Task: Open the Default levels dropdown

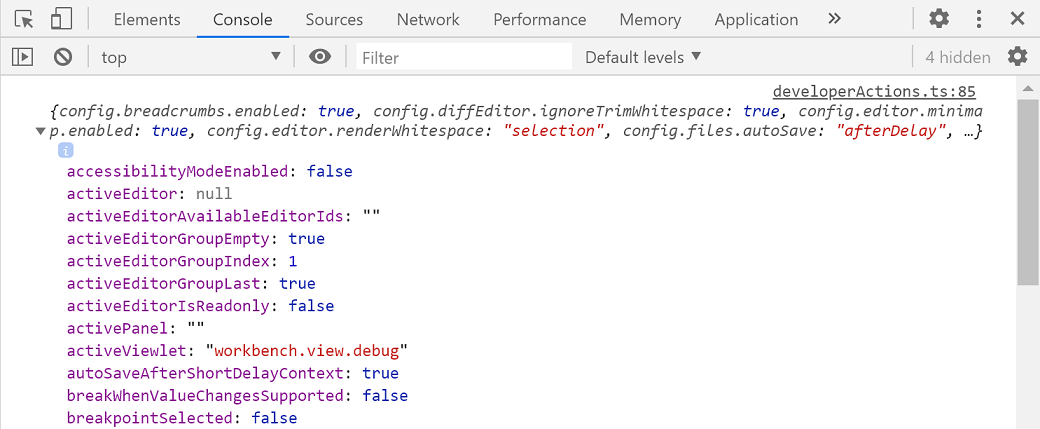Action: (643, 57)
